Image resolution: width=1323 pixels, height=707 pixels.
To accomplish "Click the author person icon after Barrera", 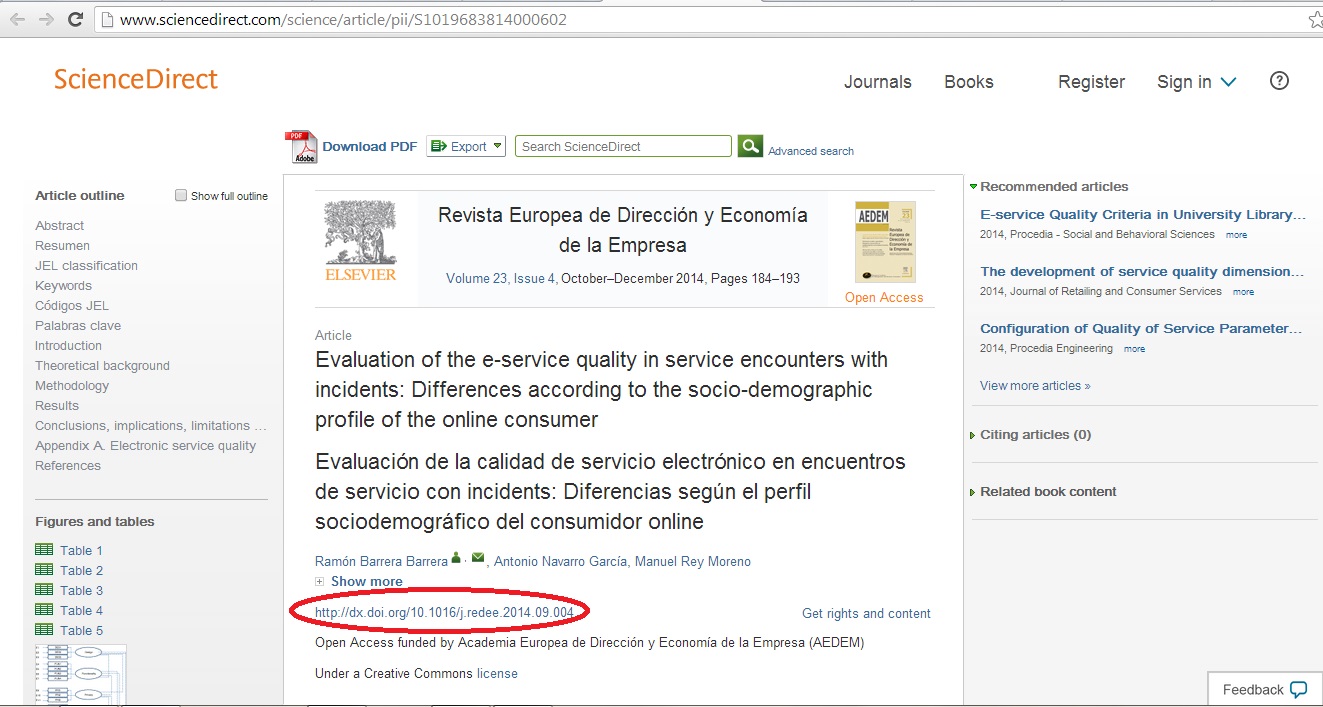I will [456, 558].
